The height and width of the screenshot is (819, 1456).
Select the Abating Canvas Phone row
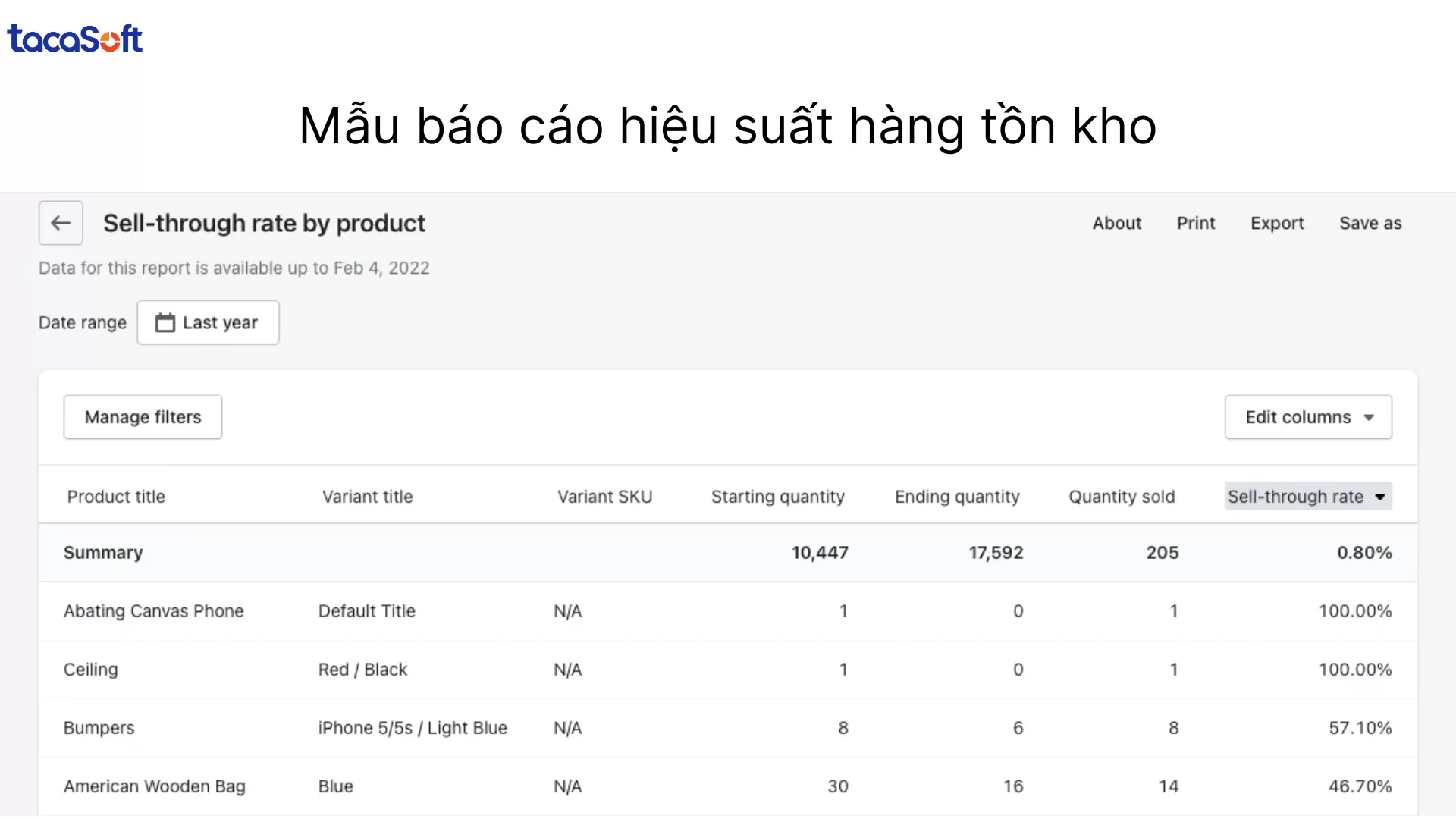click(x=154, y=610)
